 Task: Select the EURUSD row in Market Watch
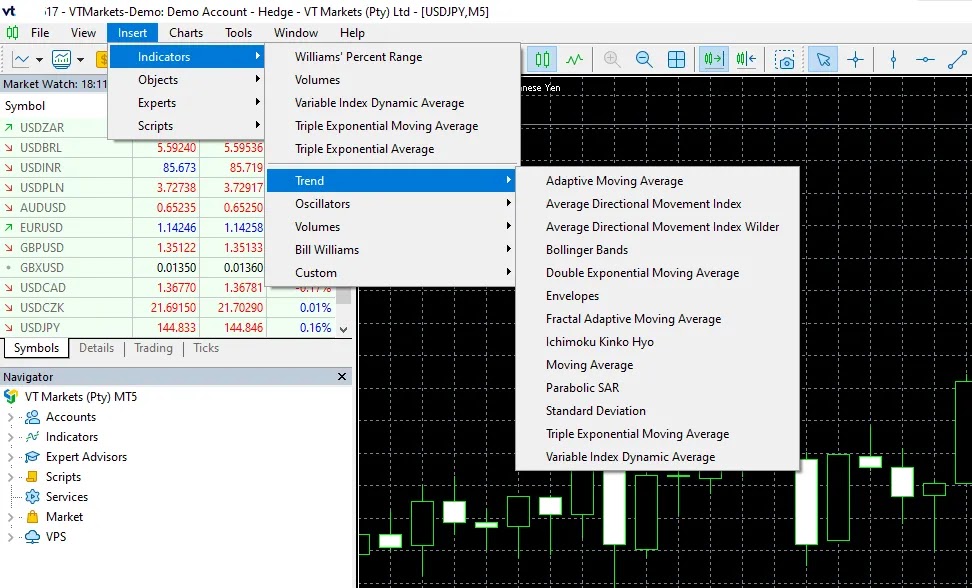point(167,227)
